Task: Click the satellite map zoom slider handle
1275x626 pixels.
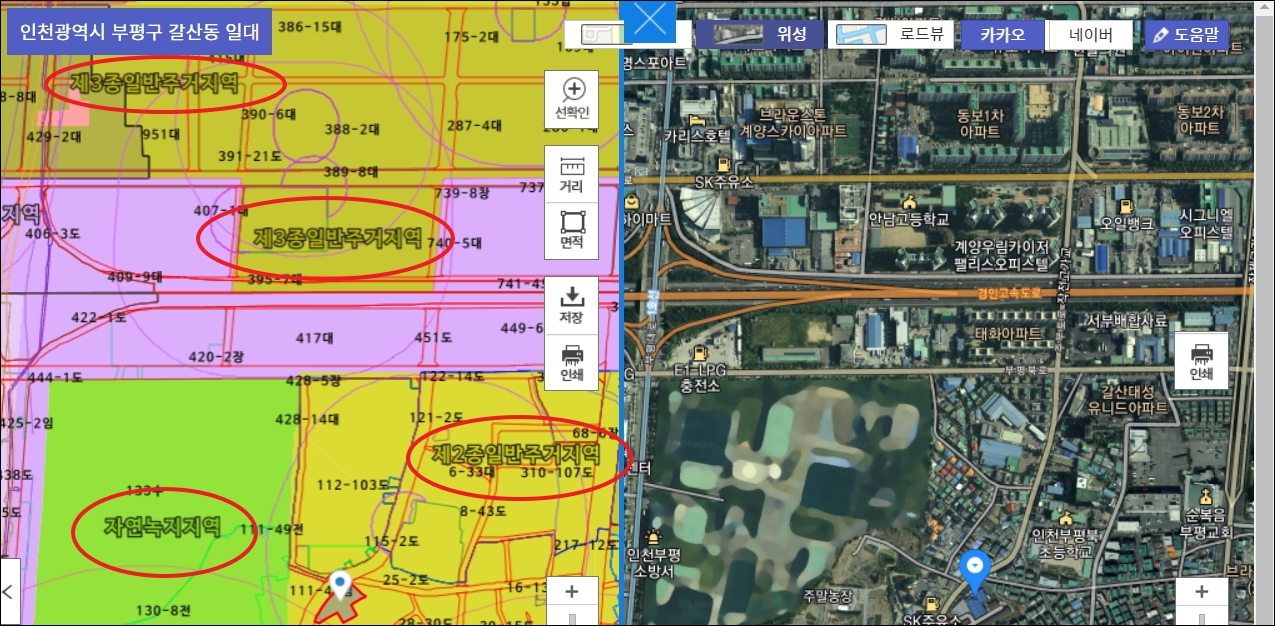Action: [1202, 618]
